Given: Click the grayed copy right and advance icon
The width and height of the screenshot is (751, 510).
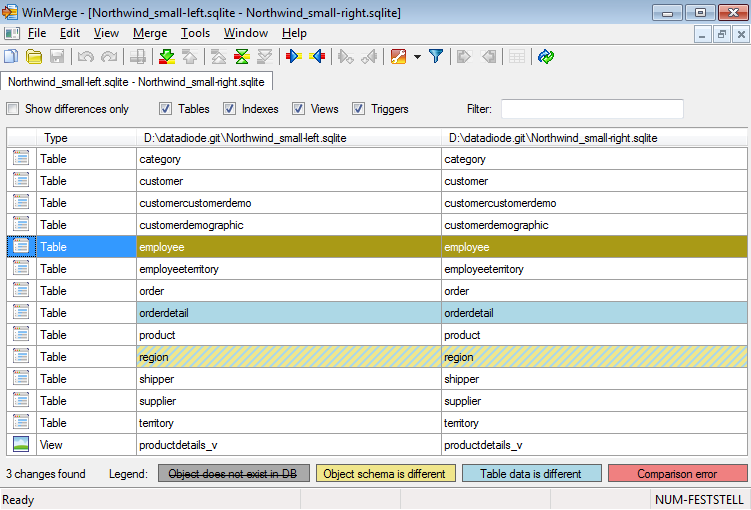Looking at the screenshot, I should pyautogui.click(x=346, y=57).
